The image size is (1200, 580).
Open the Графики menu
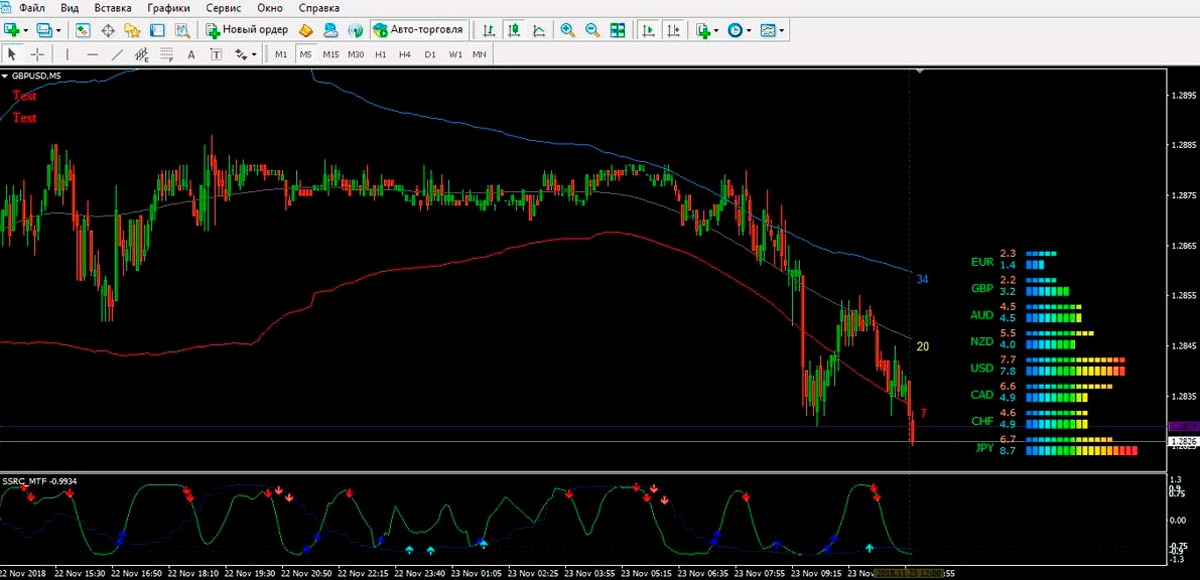tap(168, 8)
